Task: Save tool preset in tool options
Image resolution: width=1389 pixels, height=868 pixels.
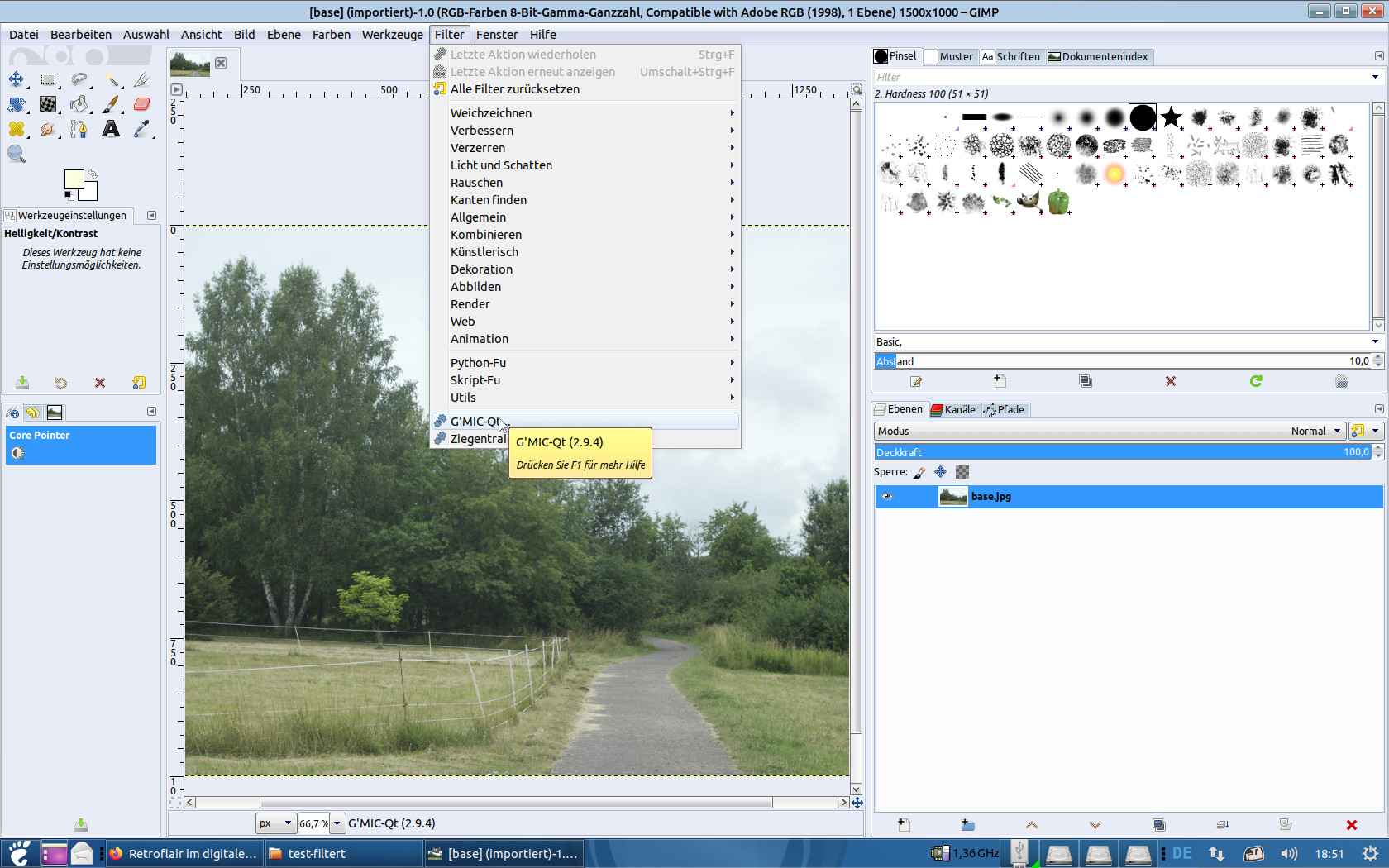Action: pyautogui.click(x=22, y=383)
